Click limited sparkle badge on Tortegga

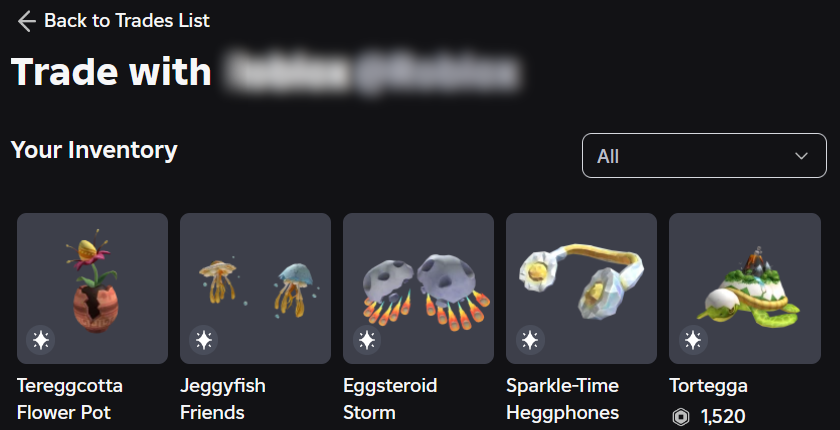(x=693, y=340)
